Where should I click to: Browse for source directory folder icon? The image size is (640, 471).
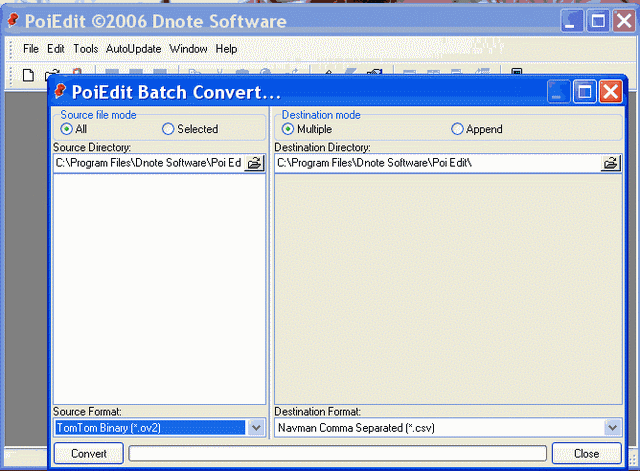coord(254,163)
